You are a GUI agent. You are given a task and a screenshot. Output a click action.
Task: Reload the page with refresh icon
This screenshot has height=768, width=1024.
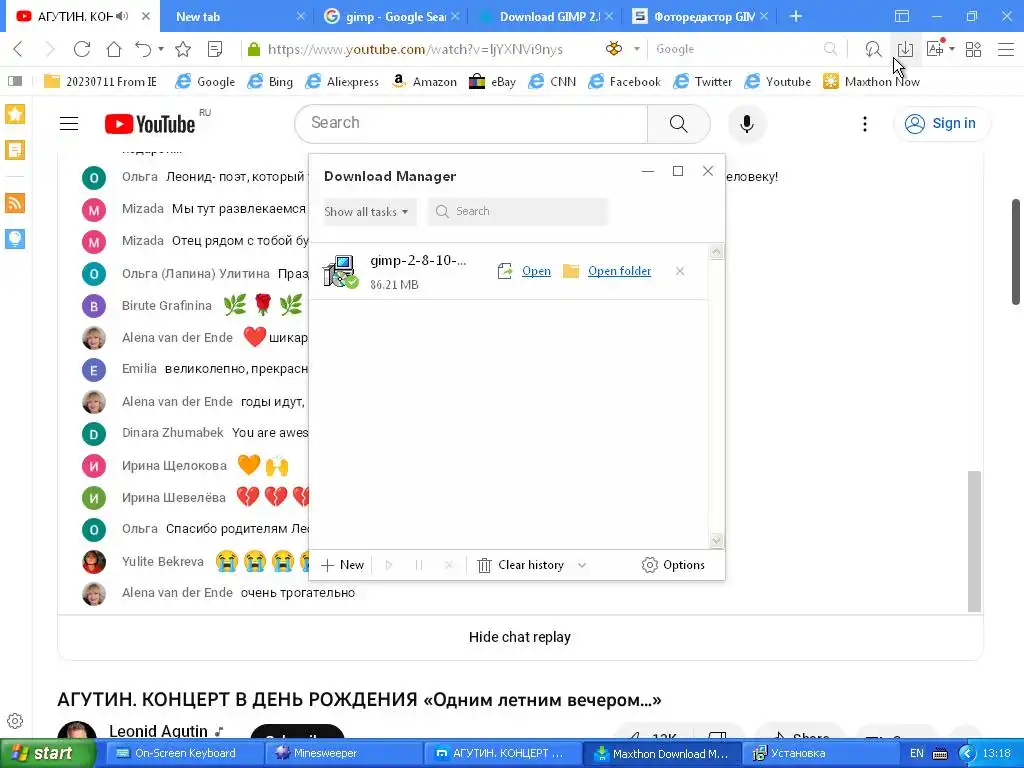82,49
